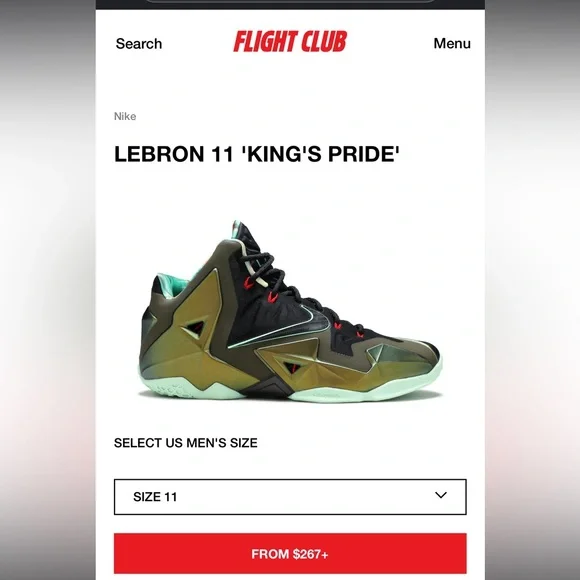Open the Menu in the header
Viewport: 580px width, 580px height.
pyautogui.click(x=452, y=43)
